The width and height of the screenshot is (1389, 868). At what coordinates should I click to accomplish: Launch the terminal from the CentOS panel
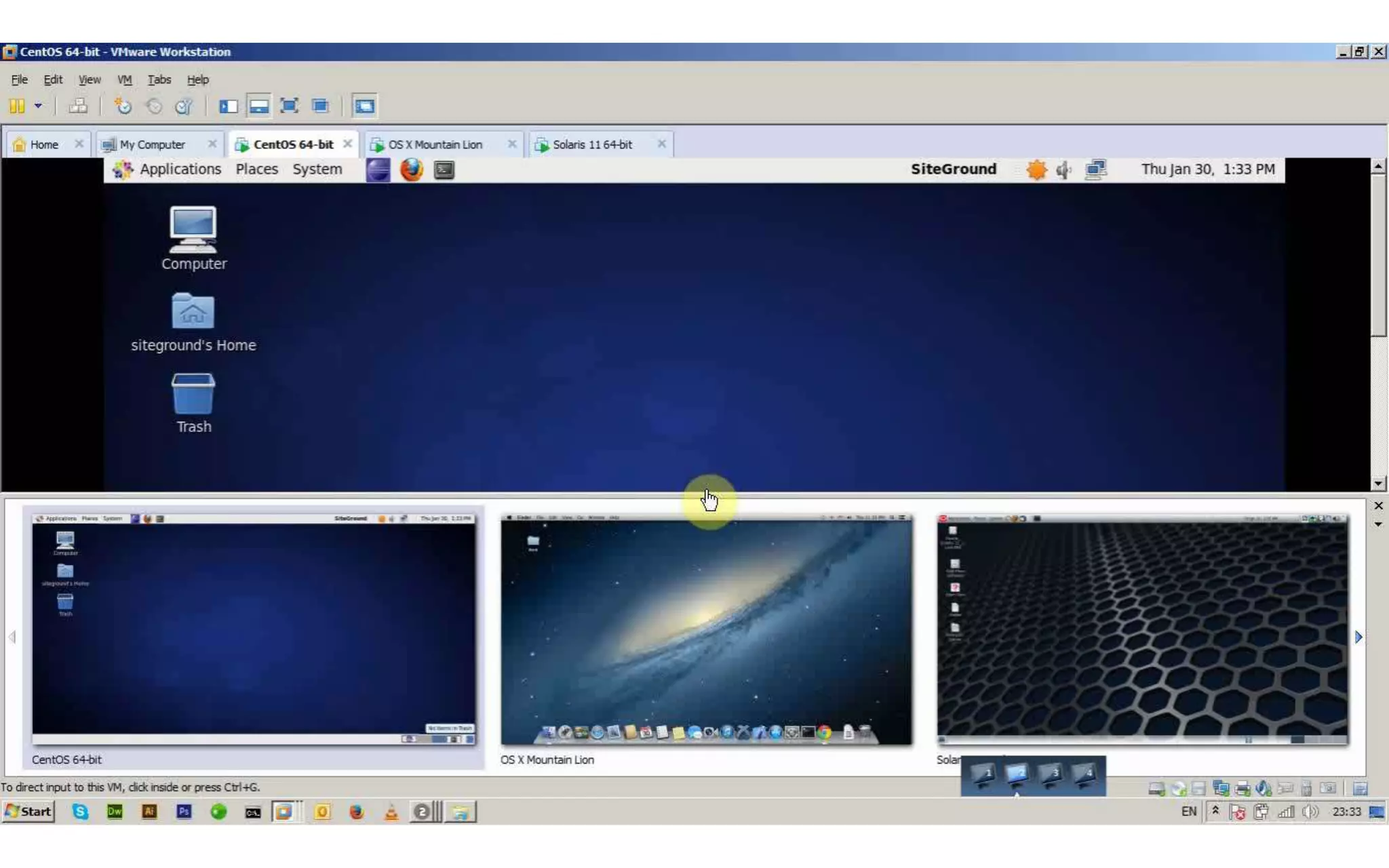click(444, 170)
